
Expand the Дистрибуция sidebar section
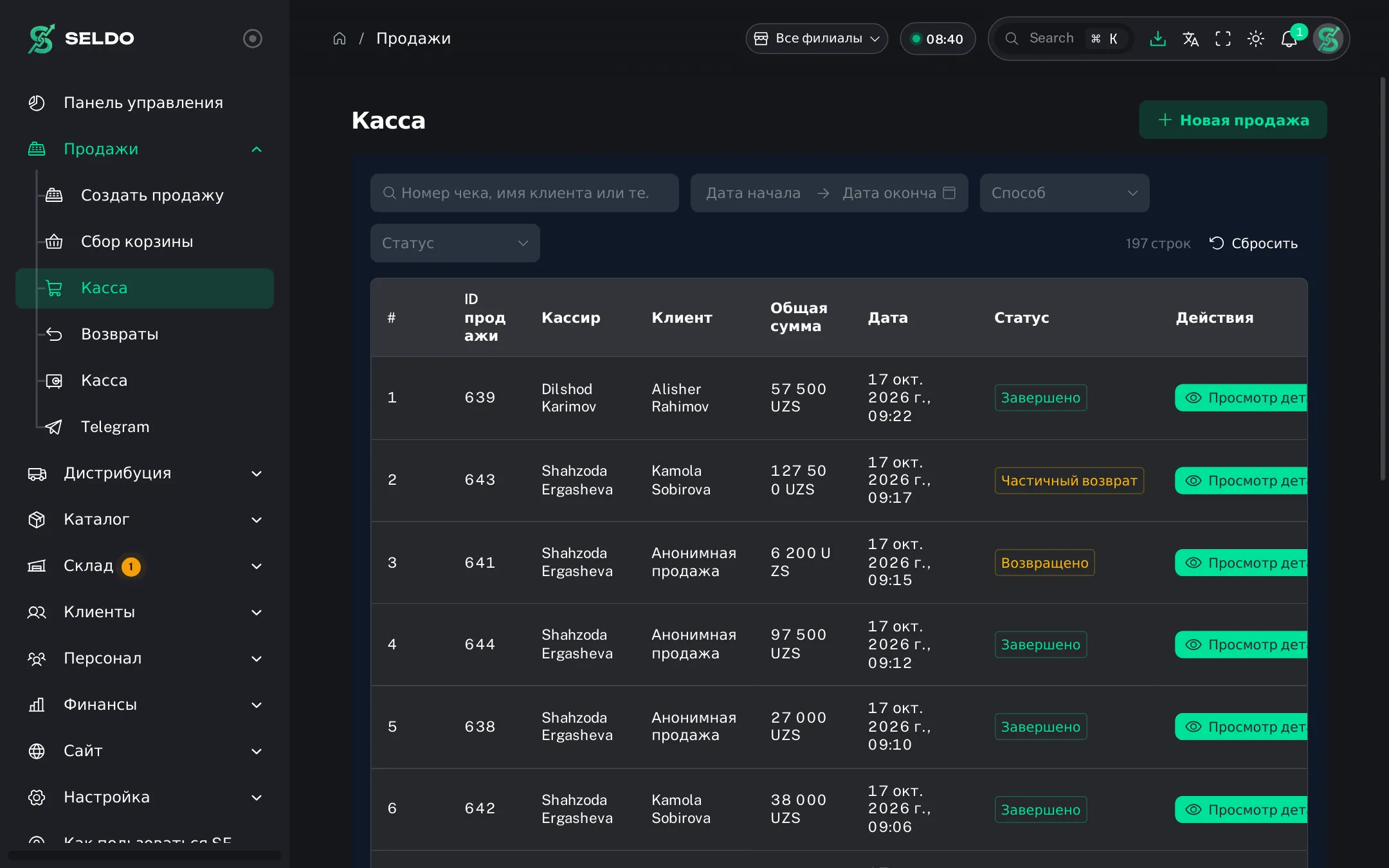[145, 473]
